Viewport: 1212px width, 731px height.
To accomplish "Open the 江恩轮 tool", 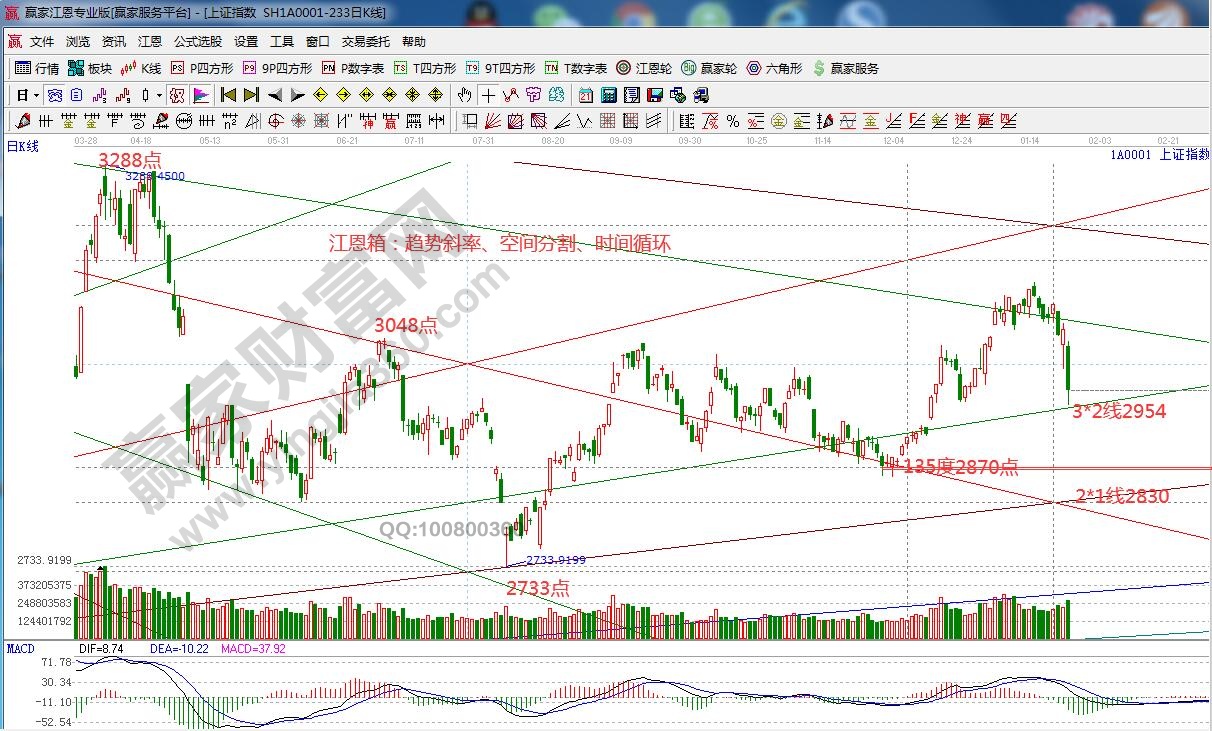I will pyautogui.click(x=646, y=68).
